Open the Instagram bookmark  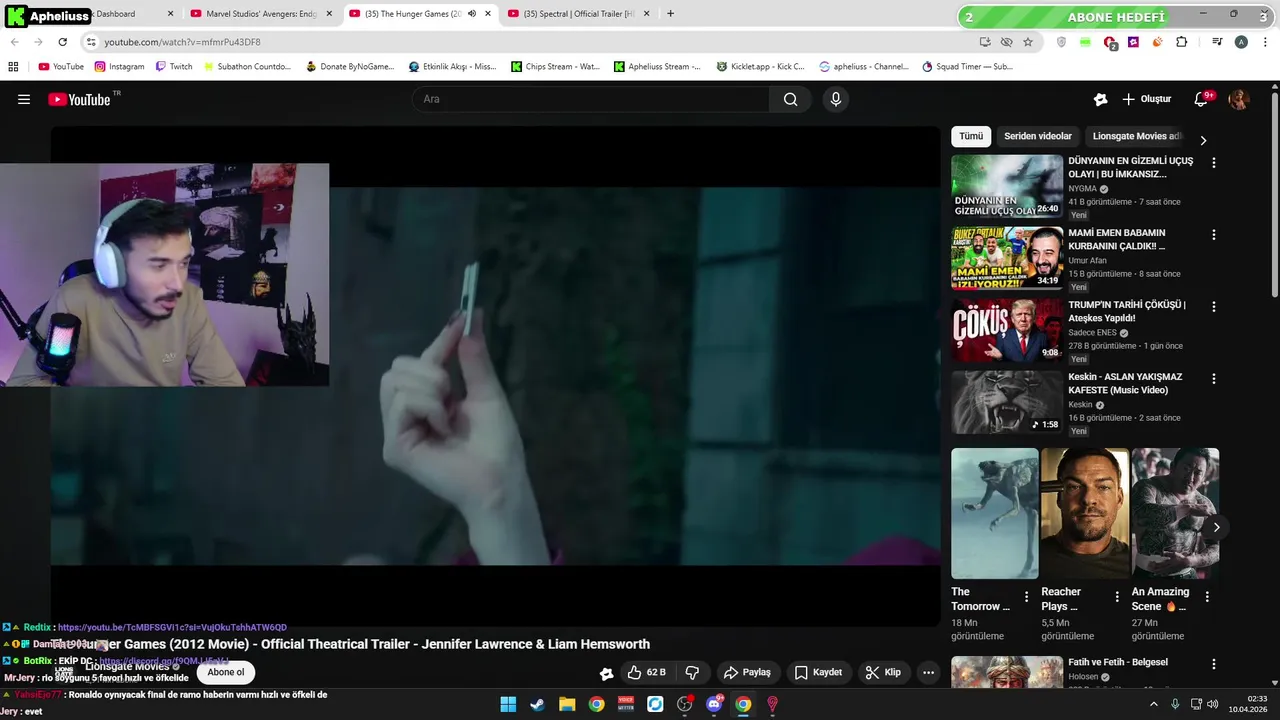coord(119,67)
